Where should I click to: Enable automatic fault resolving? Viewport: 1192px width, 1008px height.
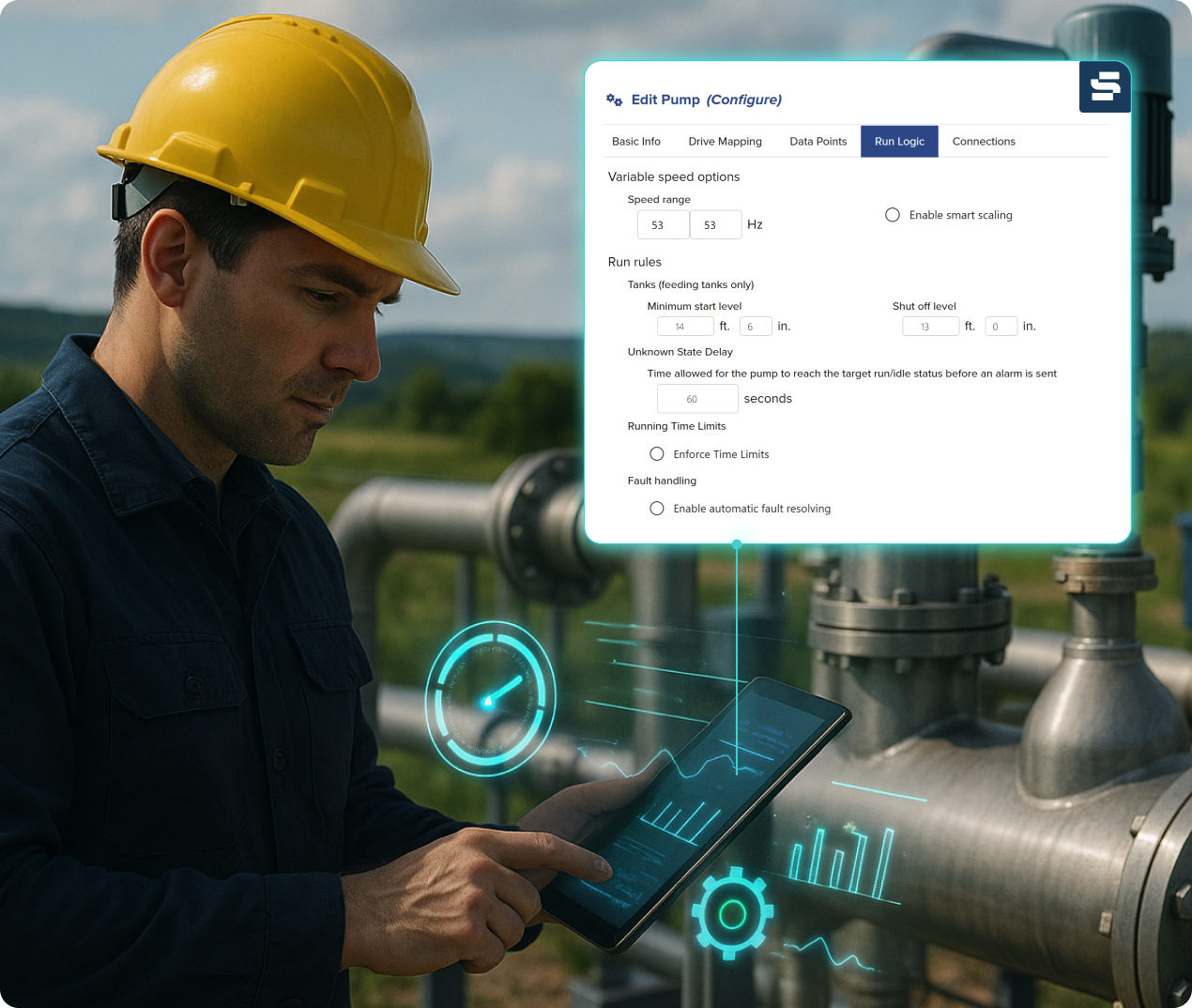(x=657, y=509)
